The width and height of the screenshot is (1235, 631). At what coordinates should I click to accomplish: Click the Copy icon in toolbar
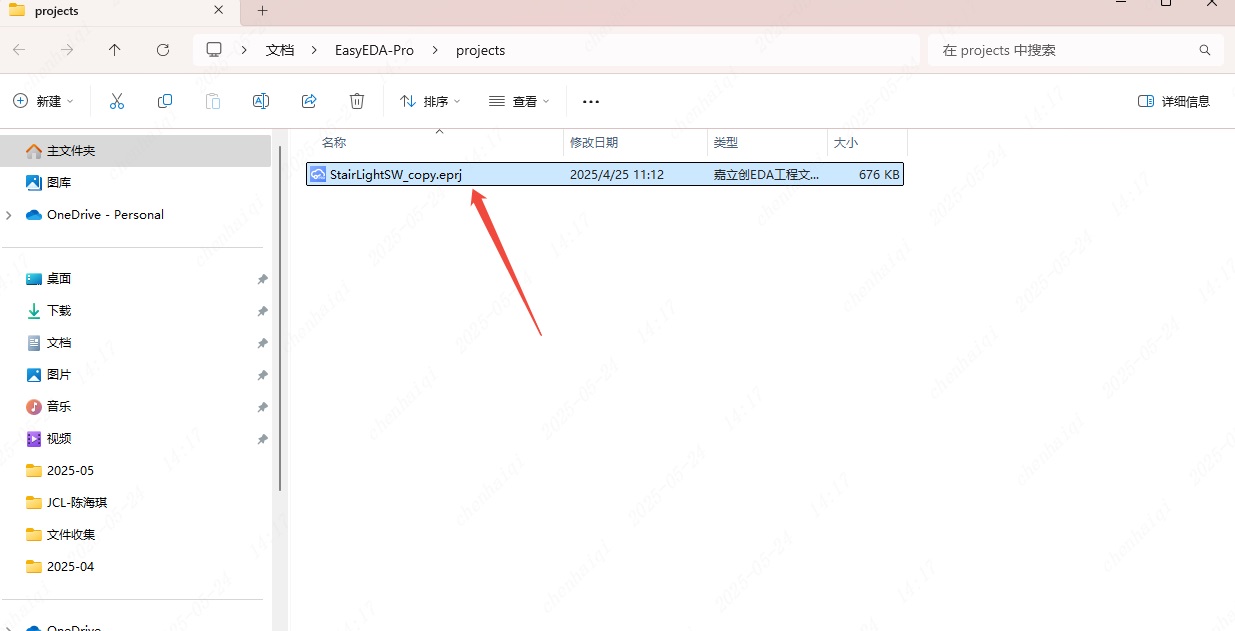coord(165,101)
